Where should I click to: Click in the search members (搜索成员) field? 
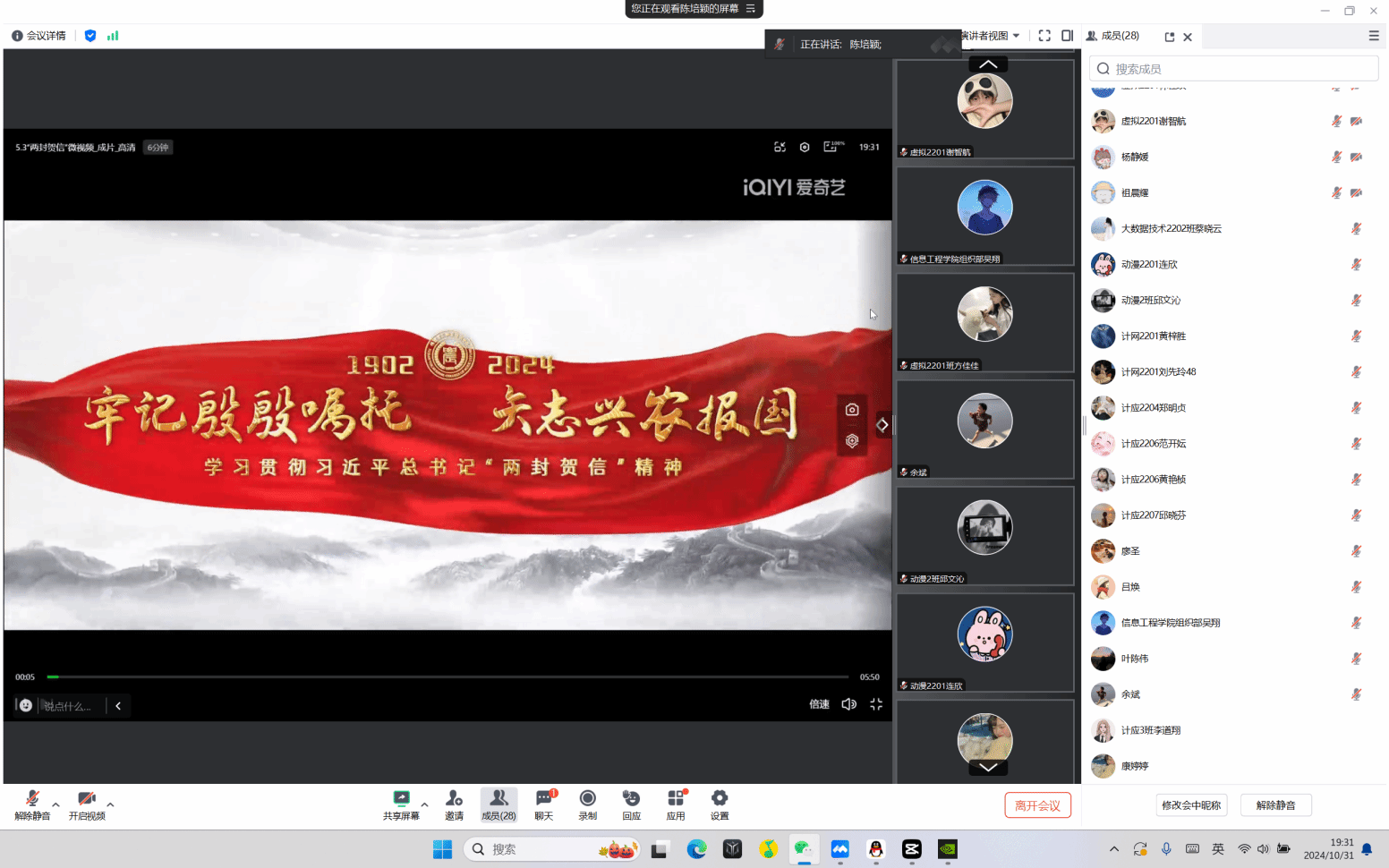(x=1233, y=69)
